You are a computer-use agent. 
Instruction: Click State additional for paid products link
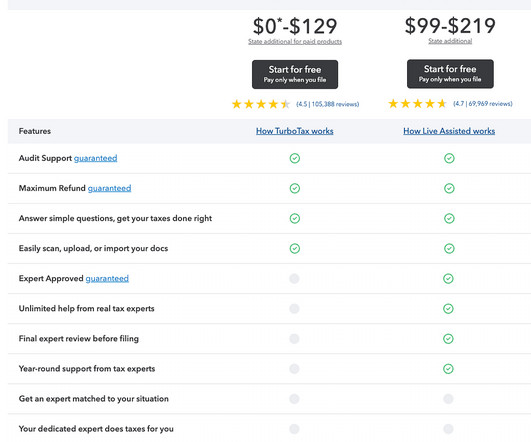295,41
